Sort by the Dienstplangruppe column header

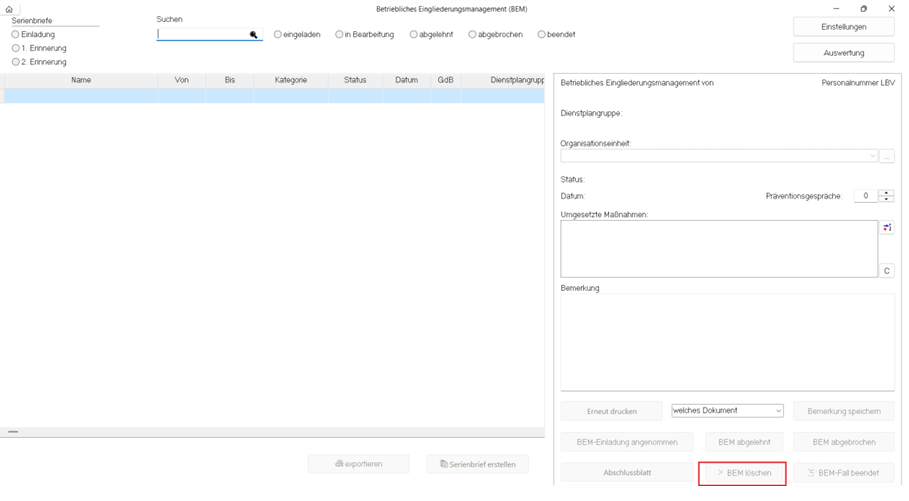[x=503, y=80]
